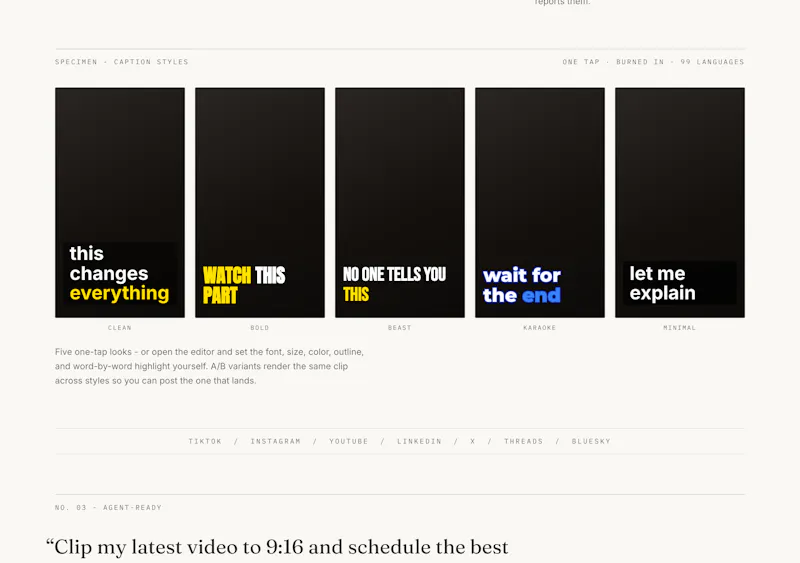Click the 'Specimen · Caption Styles' heading
The height and width of the screenshot is (563, 800).
click(x=122, y=62)
